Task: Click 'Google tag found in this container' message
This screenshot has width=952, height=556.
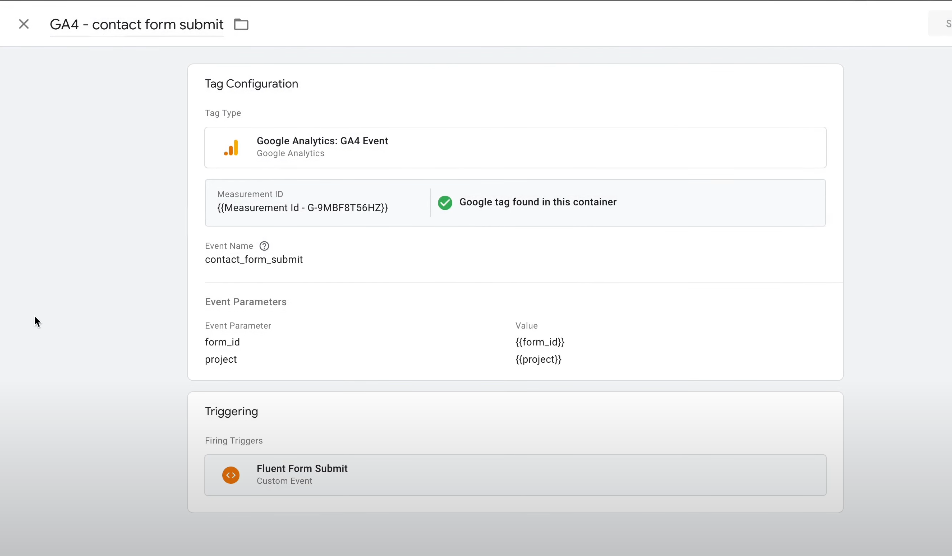Action: pos(537,202)
